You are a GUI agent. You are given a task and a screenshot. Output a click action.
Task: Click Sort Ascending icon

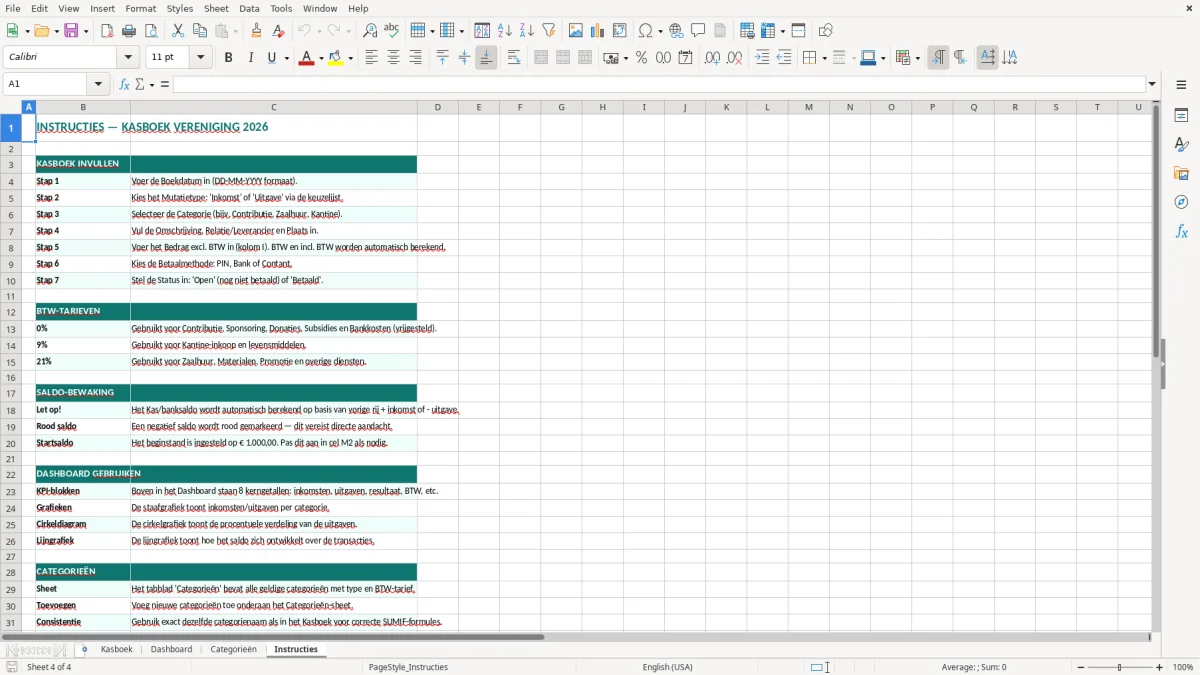pos(505,31)
